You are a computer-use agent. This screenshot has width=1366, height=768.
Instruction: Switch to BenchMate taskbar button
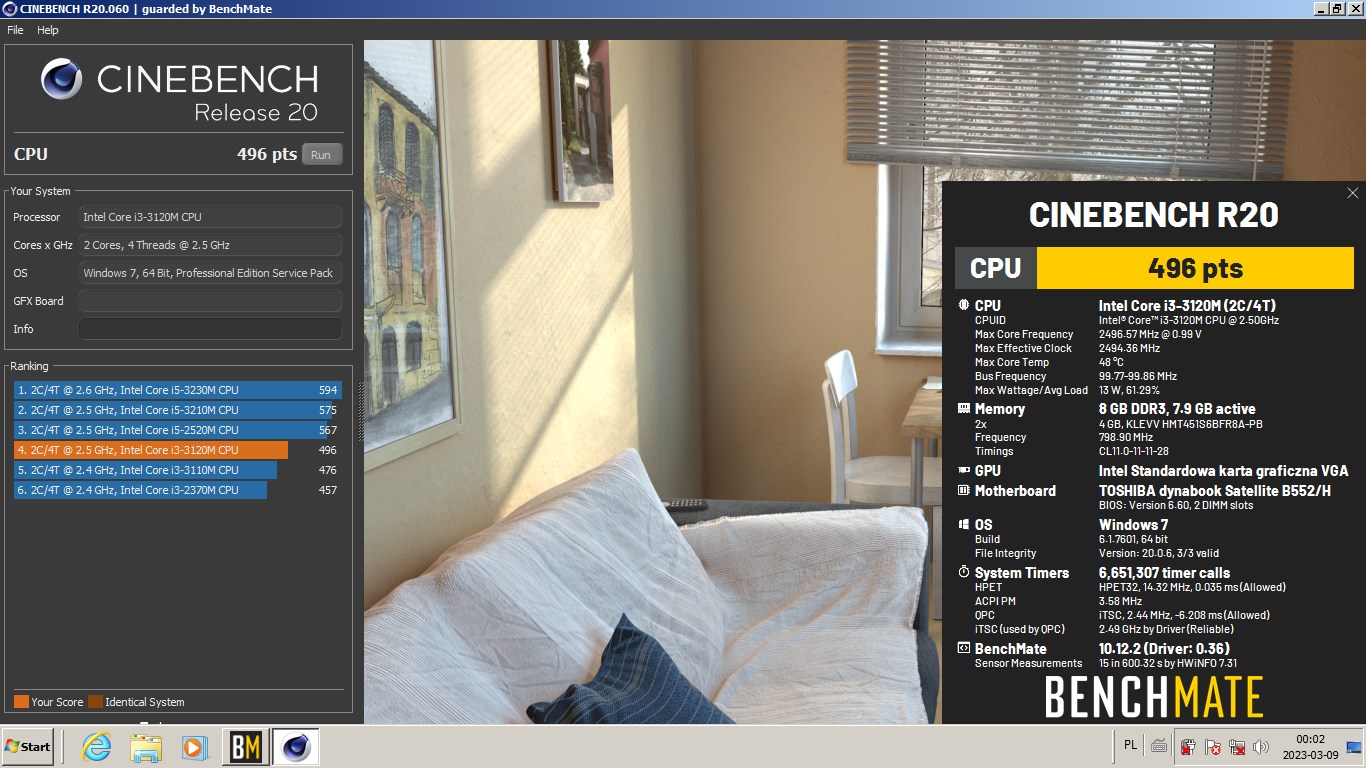point(246,747)
